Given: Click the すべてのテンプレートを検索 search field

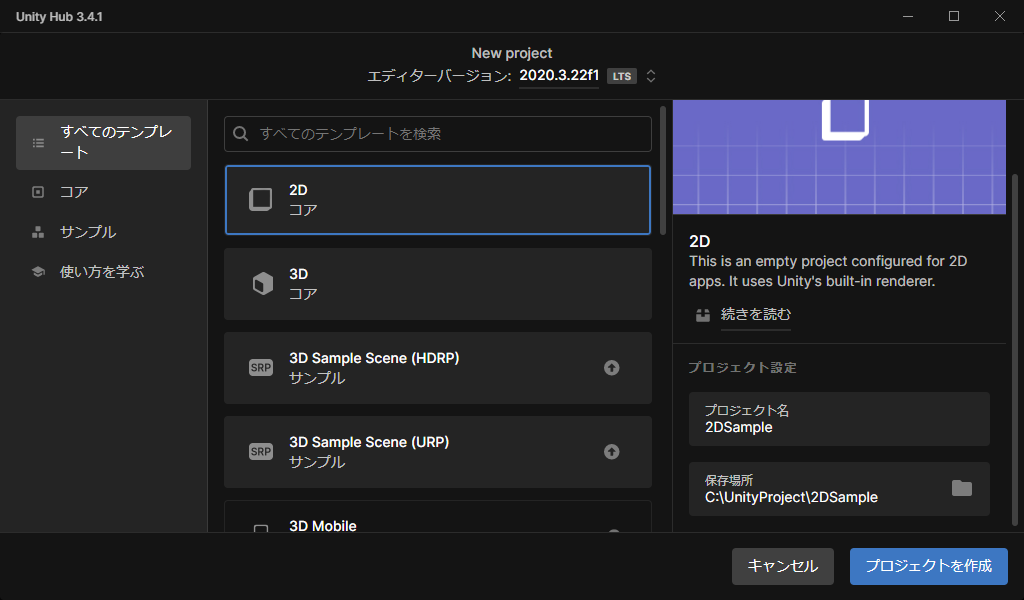Looking at the screenshot, I should [438, 134].
